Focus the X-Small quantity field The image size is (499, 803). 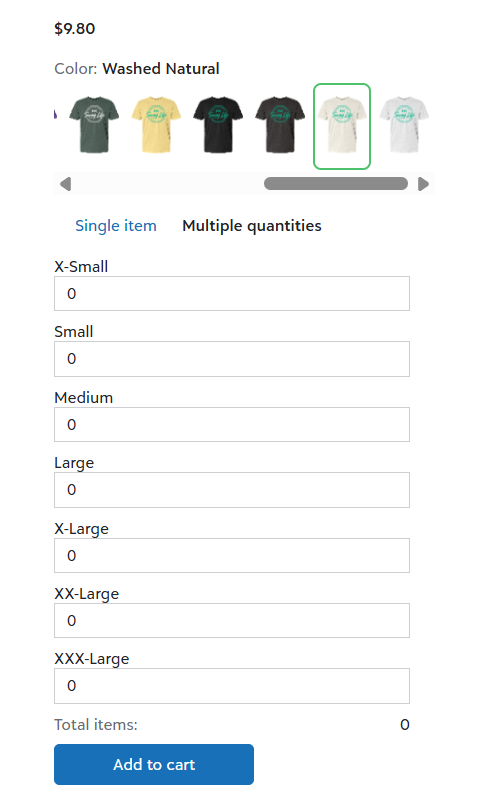[232, 293]
